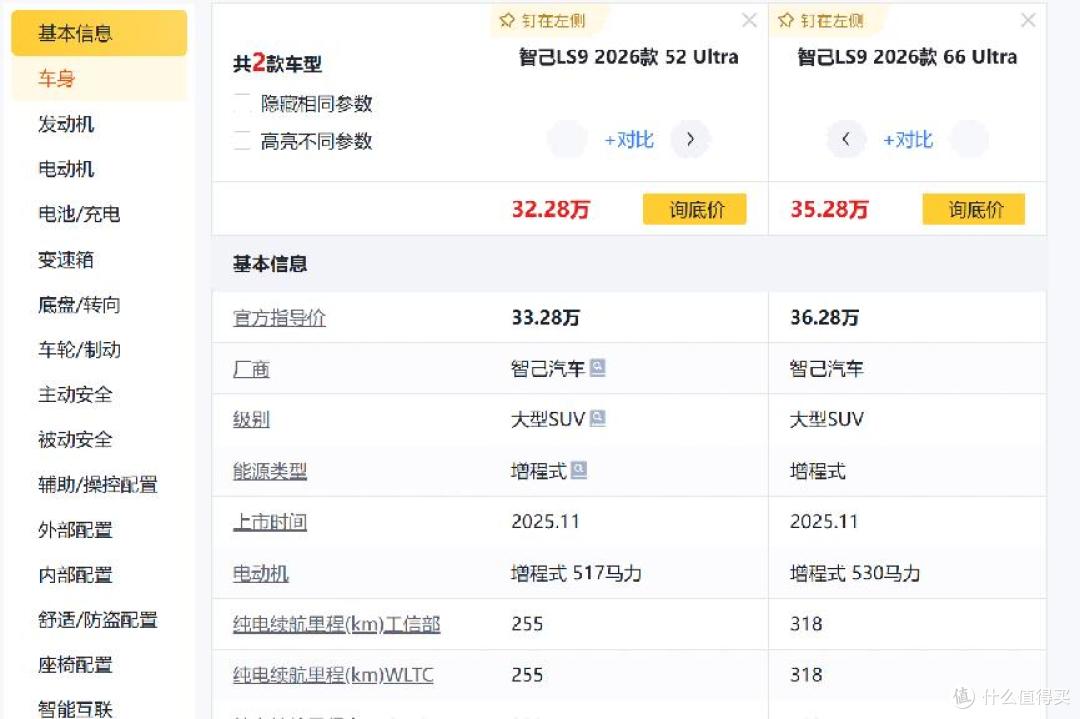The image size is (1080, 719).
Task: Select 车身 in the sidebar
Action: [x=99, y=79]
